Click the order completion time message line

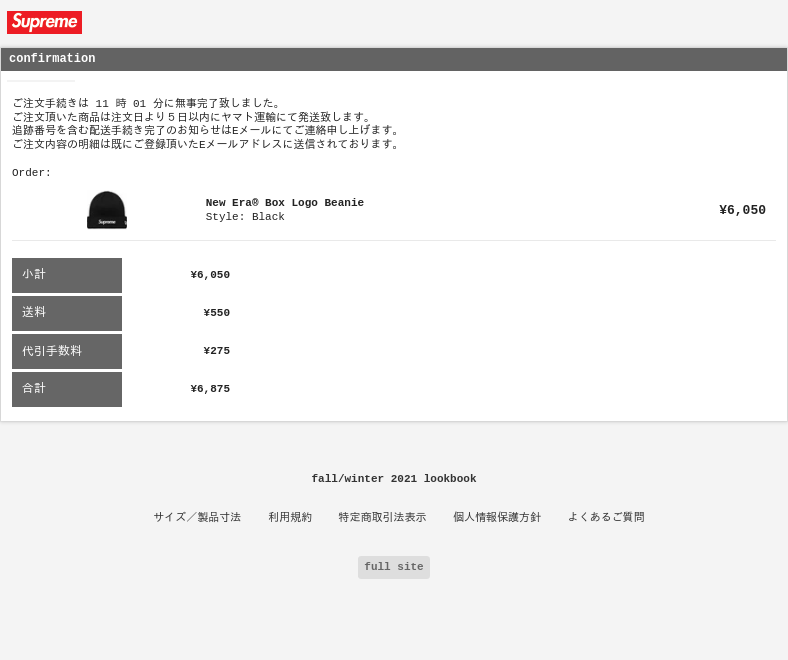[146, 103]
